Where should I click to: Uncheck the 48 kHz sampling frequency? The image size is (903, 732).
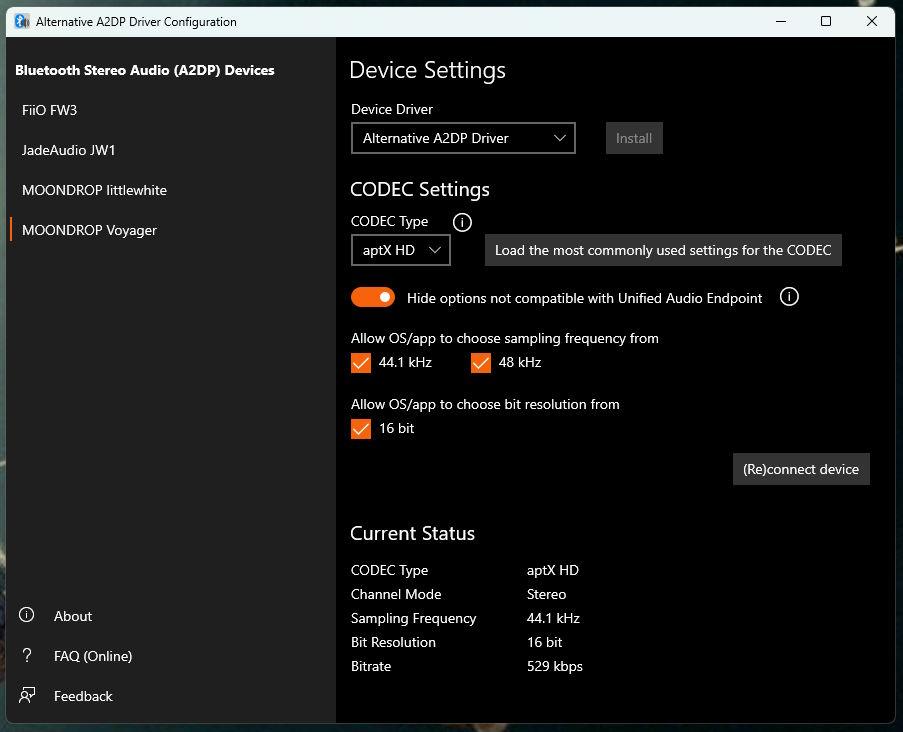pyautogui.click(x=481, y=363)
